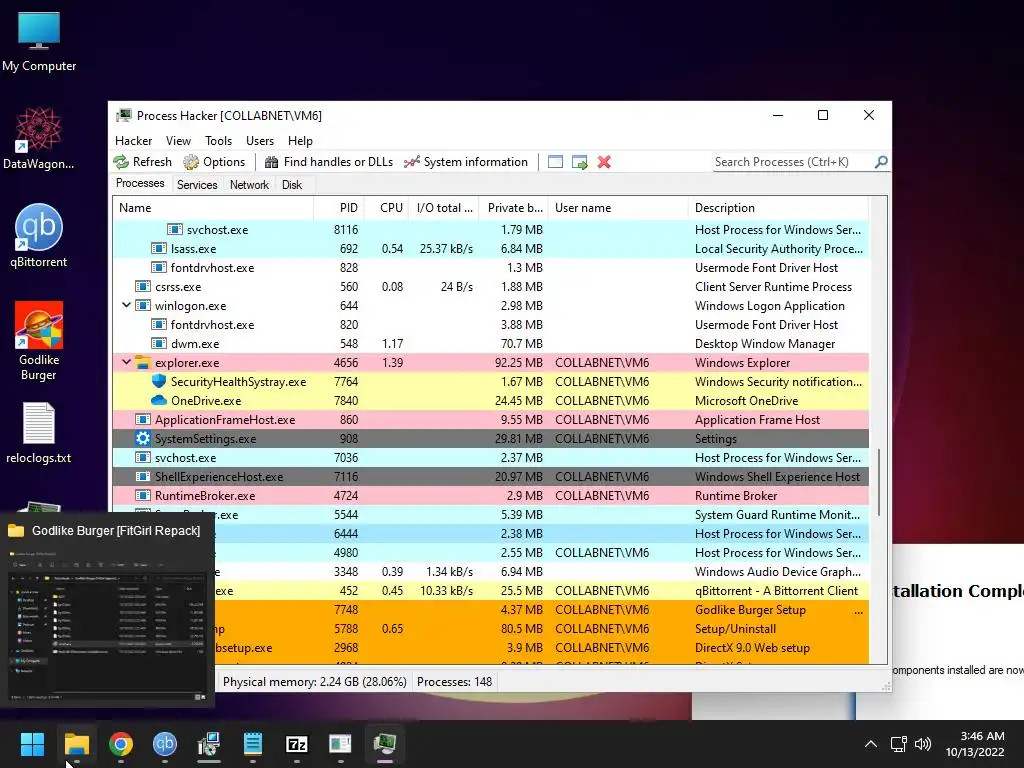Select the lsass.exe process row

pos(490,249)
